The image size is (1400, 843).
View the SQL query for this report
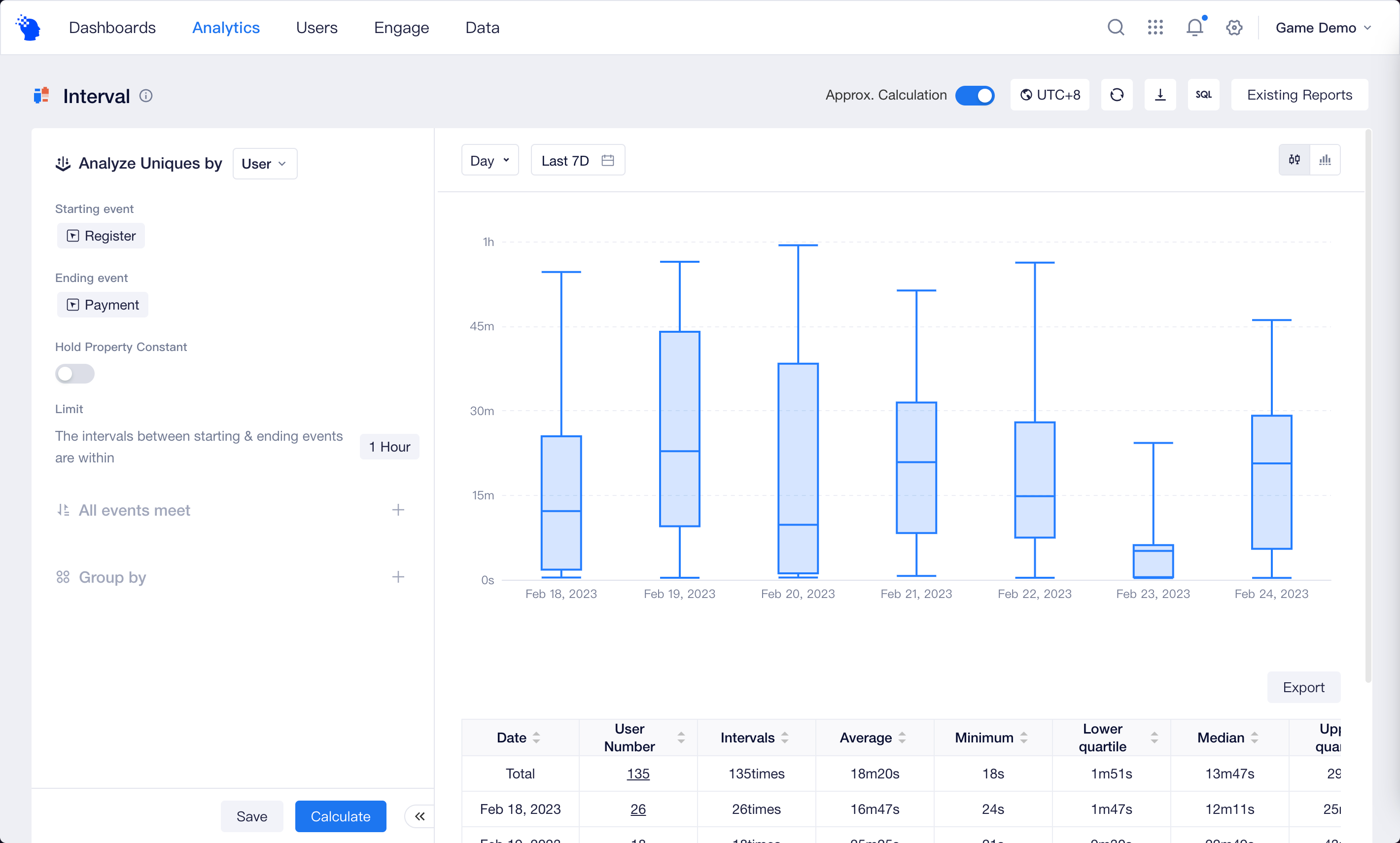click(1203, 95)
